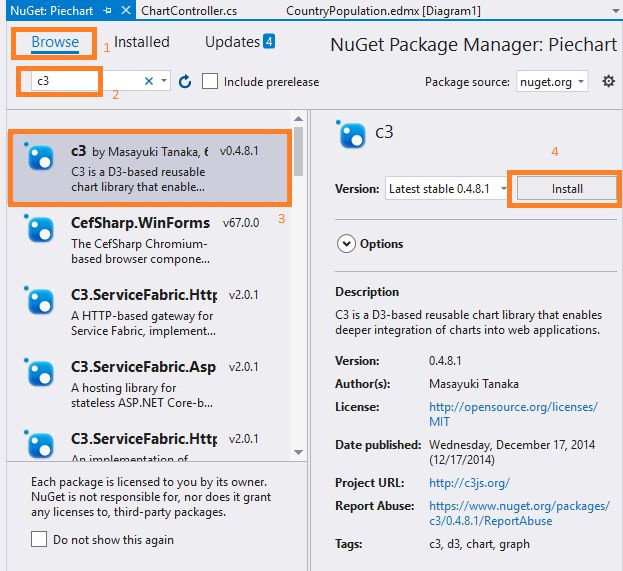This screenshot has height=571, width=623.
Task: Select the ChartController.cs document tab
Action: [189, 10]
